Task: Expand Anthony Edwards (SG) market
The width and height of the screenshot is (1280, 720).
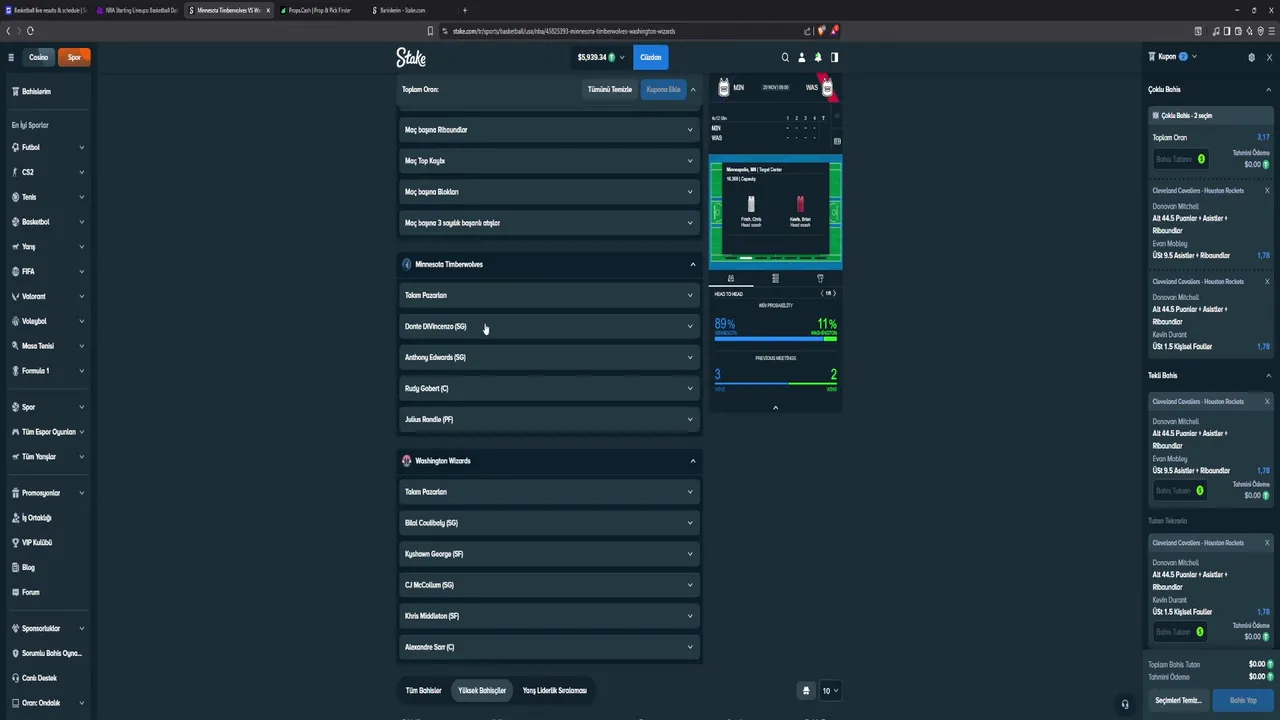Action: pyautogui.click(x=548, y=357)
